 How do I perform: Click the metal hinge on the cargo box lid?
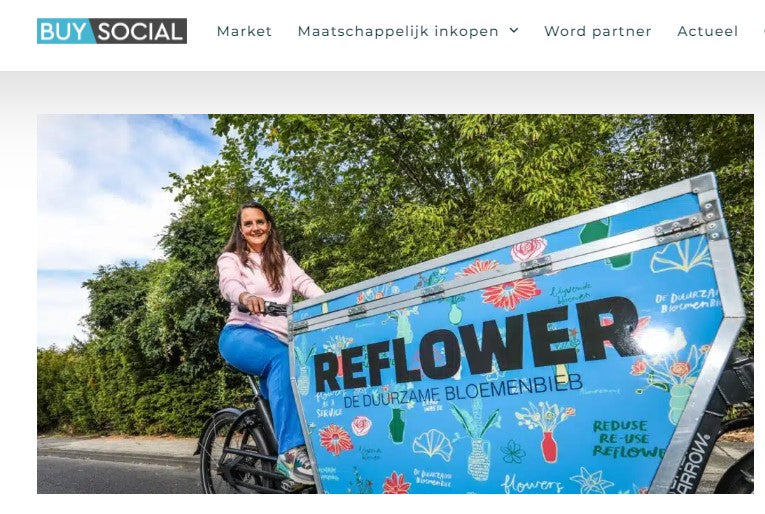click(537, 266)
